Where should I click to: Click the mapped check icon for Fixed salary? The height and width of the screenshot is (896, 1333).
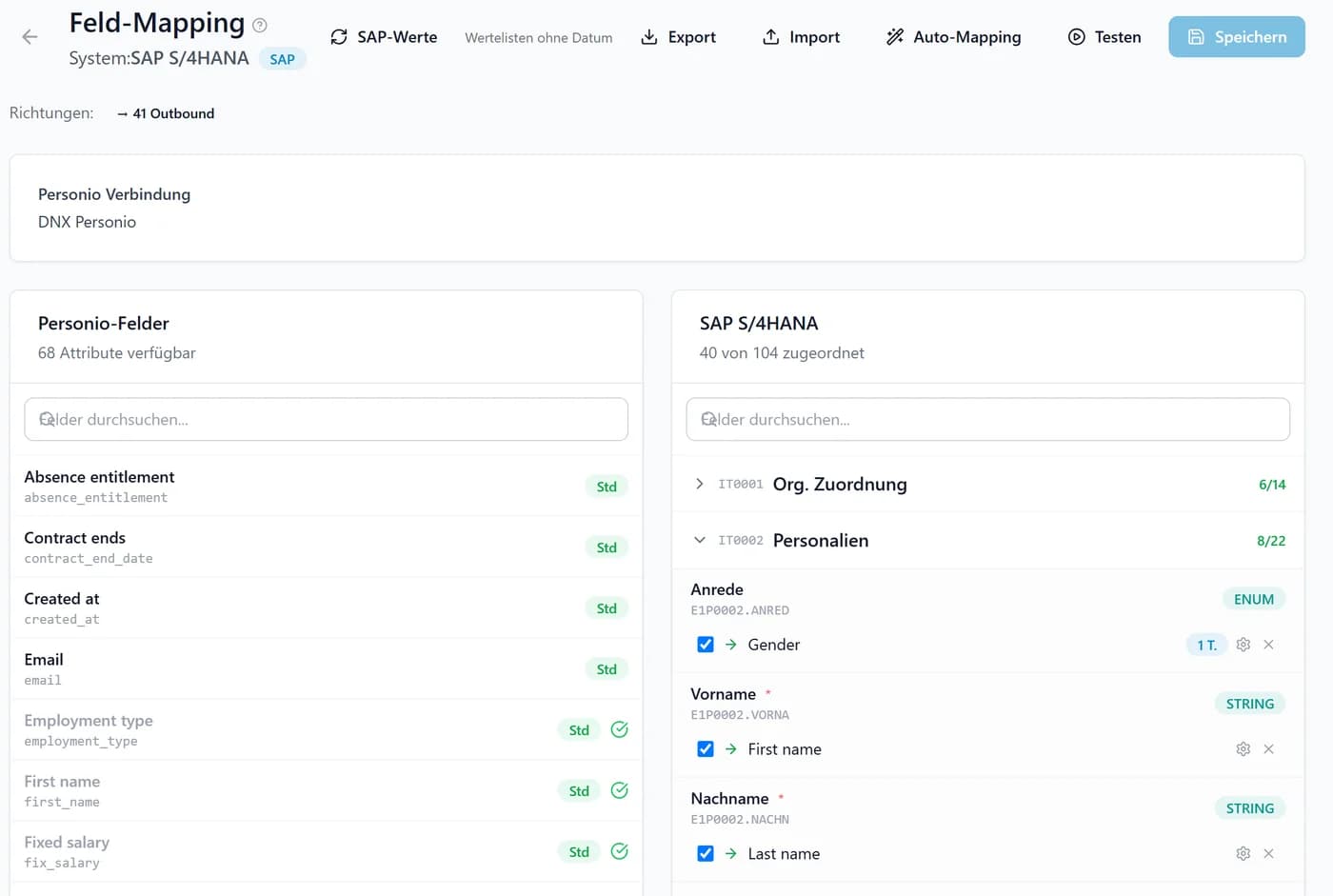pyautogui.click(x=619, y=851)
